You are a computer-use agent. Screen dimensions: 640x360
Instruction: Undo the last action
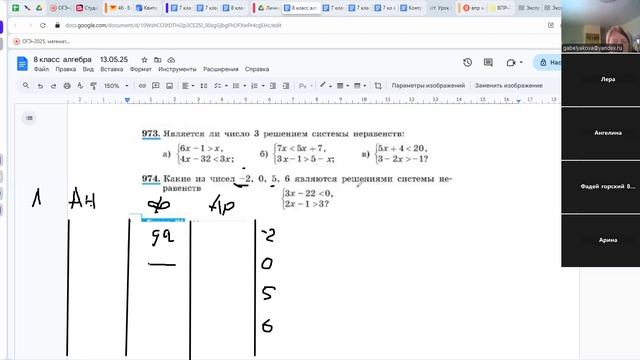[x=40, y=86]
